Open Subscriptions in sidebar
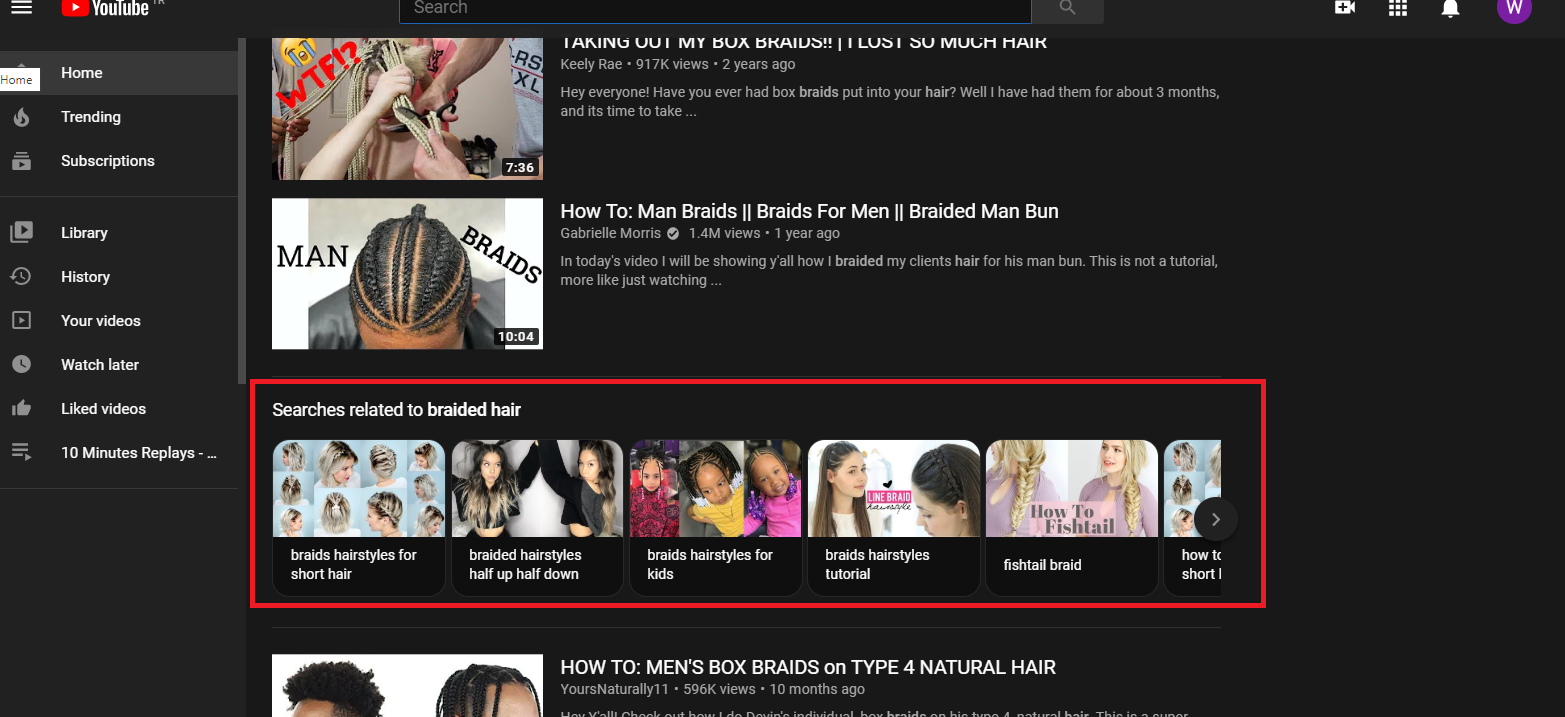 tap(119, 161)
